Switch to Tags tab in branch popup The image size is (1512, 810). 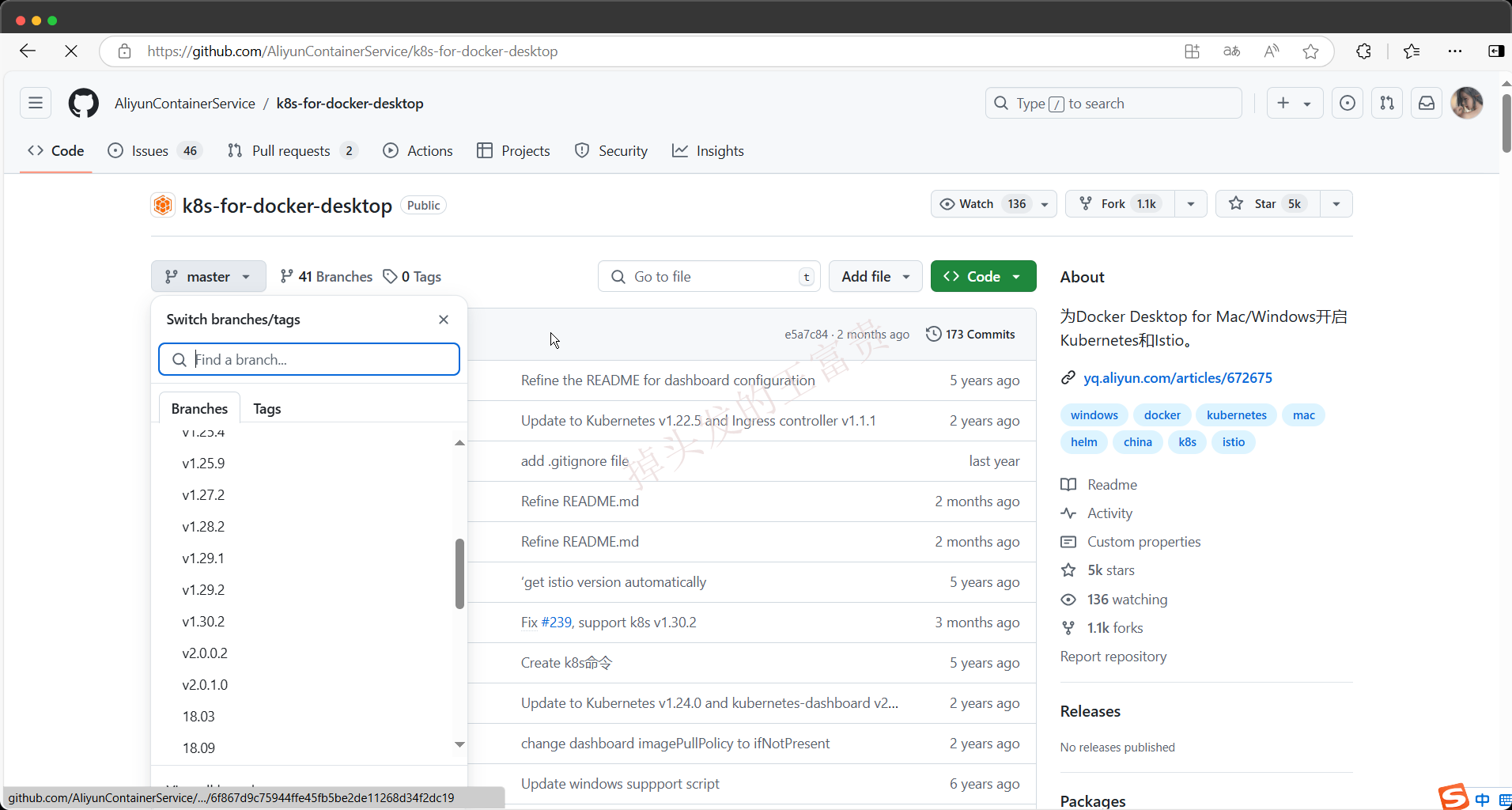pos(267,409)
